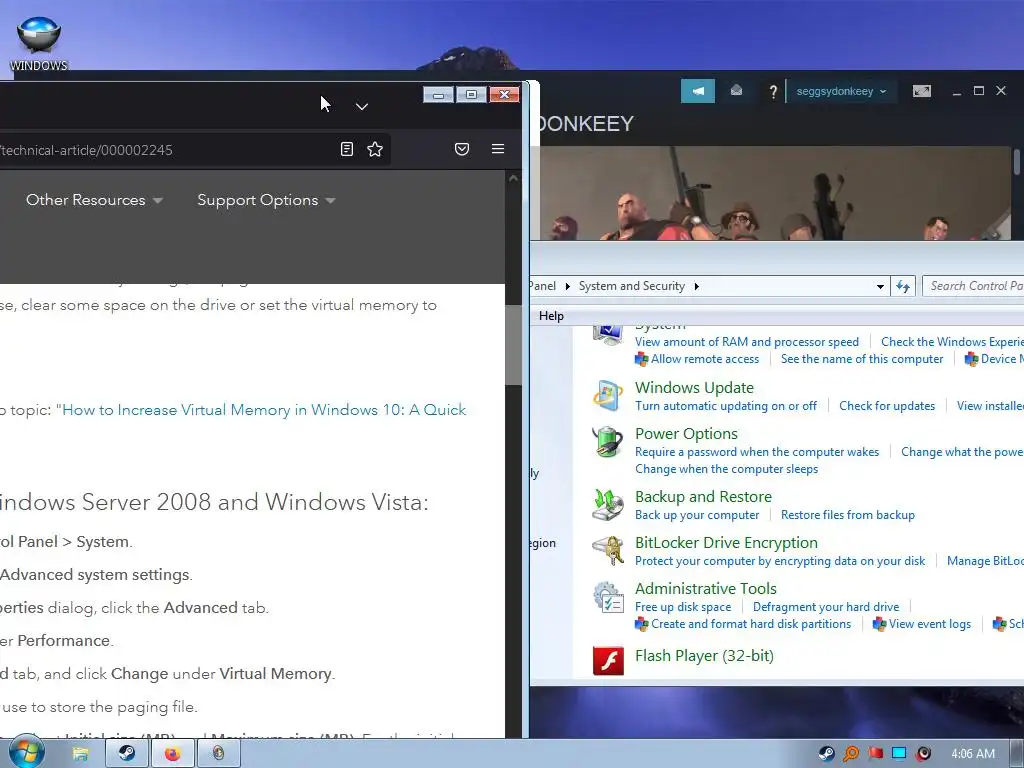Toggle Firefox reader view icon
The image size is (1024, 768).
[x=347, y=150]
